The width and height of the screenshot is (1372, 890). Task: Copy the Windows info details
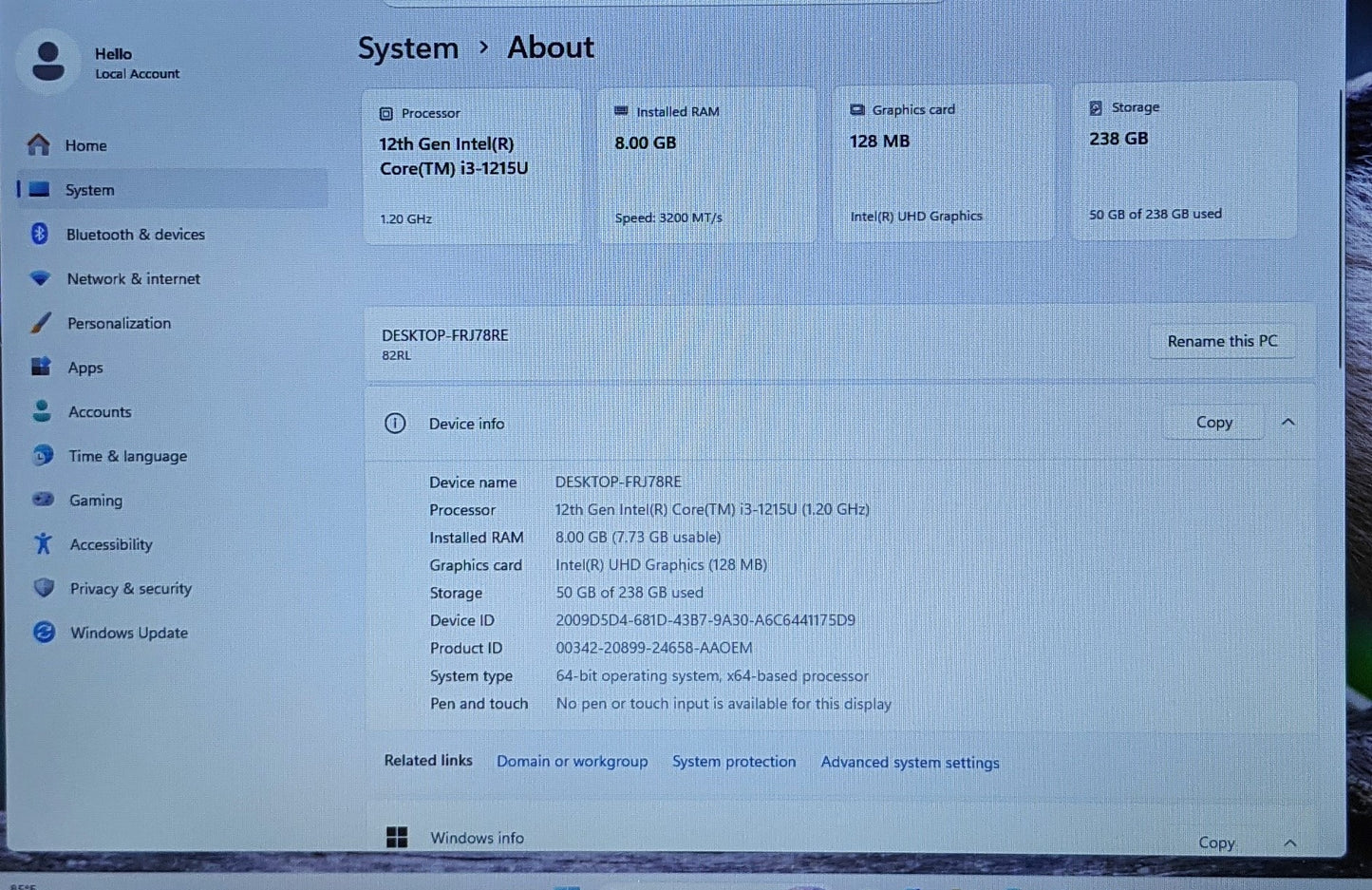[x=1216, y=843]
